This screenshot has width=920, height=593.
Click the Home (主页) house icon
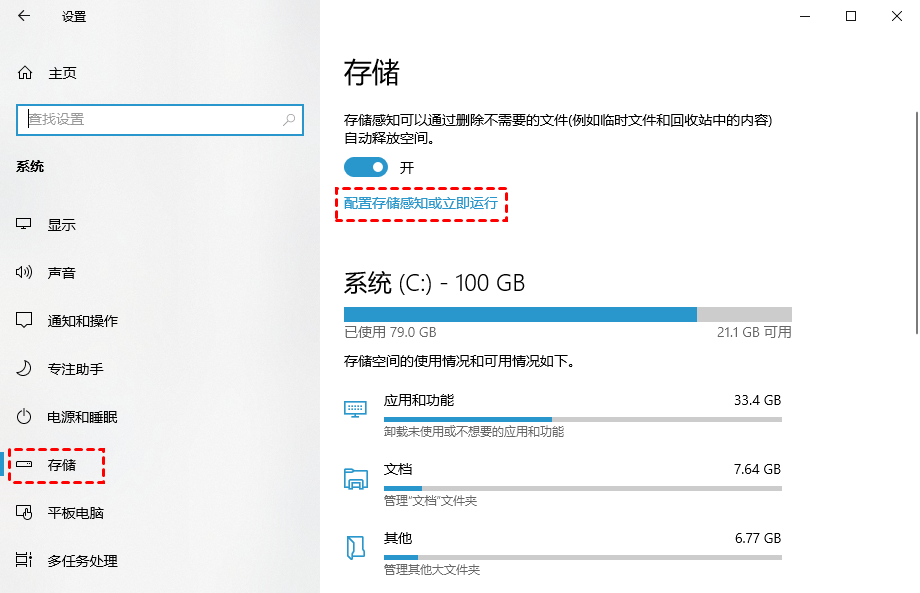25,73
